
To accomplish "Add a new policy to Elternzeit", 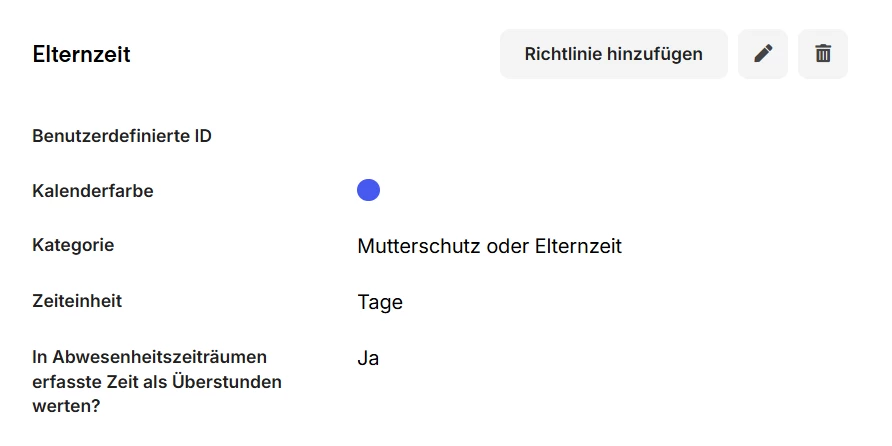I will pos(613,54).
